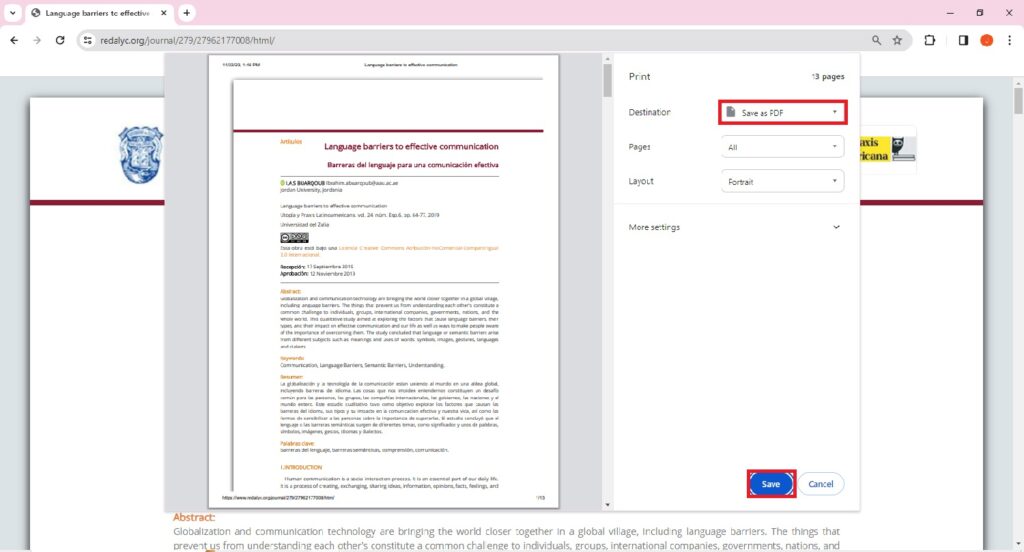Click the browser back arrow
Screen dimensions: 1024x552
14,40
